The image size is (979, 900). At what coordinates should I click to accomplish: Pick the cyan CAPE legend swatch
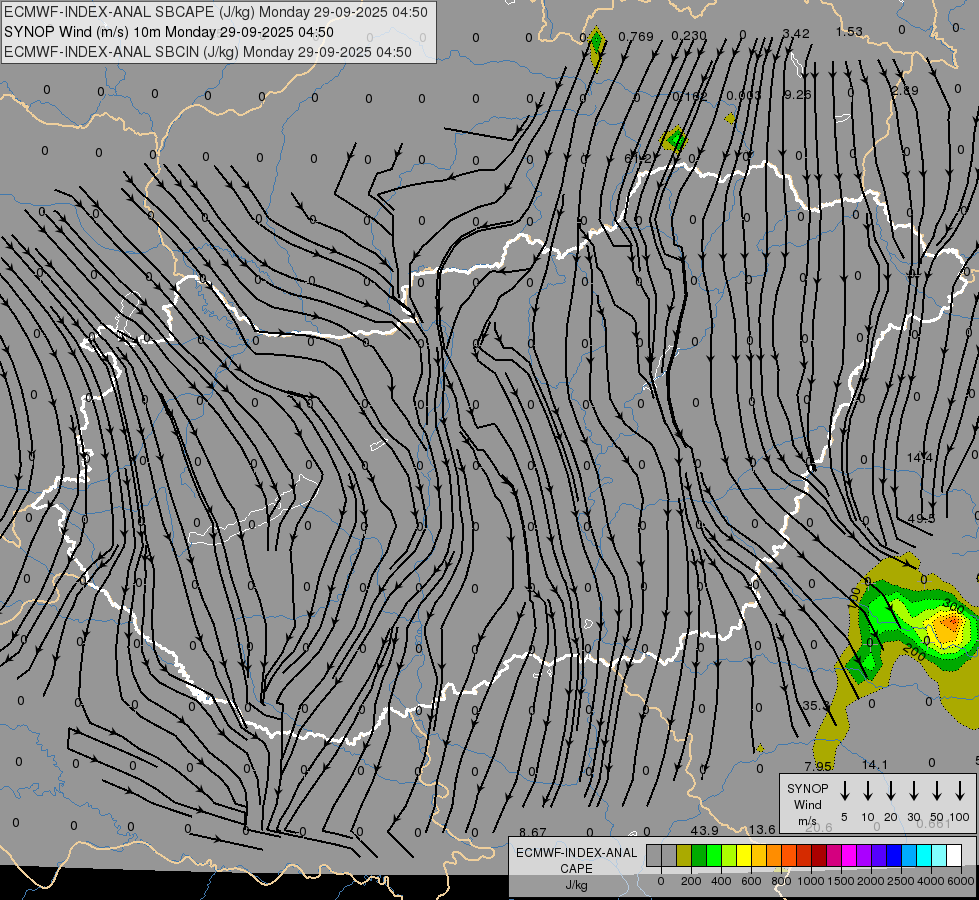click(923, 855)
